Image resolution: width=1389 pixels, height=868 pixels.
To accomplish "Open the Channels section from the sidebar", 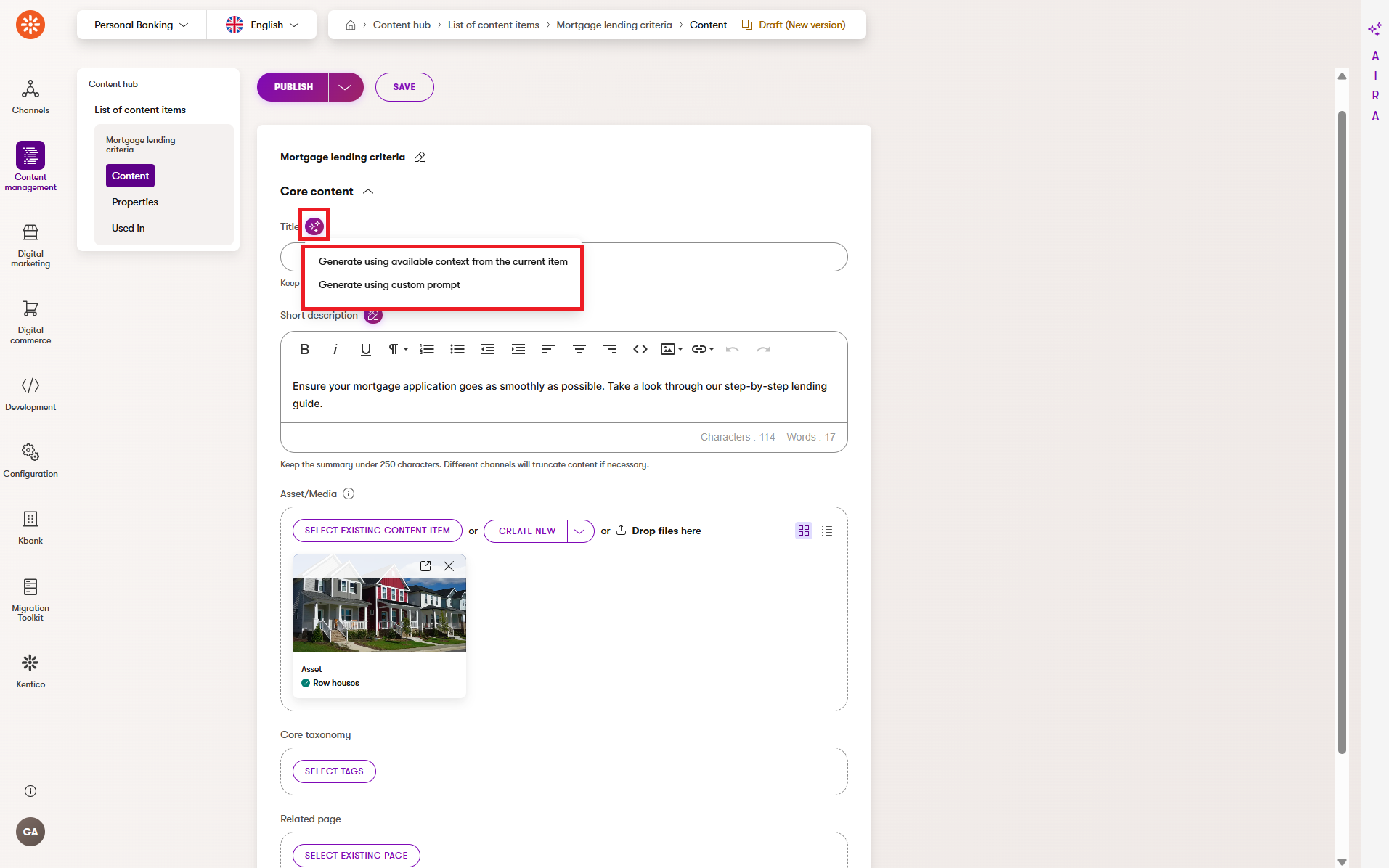I will click(30, 97).
